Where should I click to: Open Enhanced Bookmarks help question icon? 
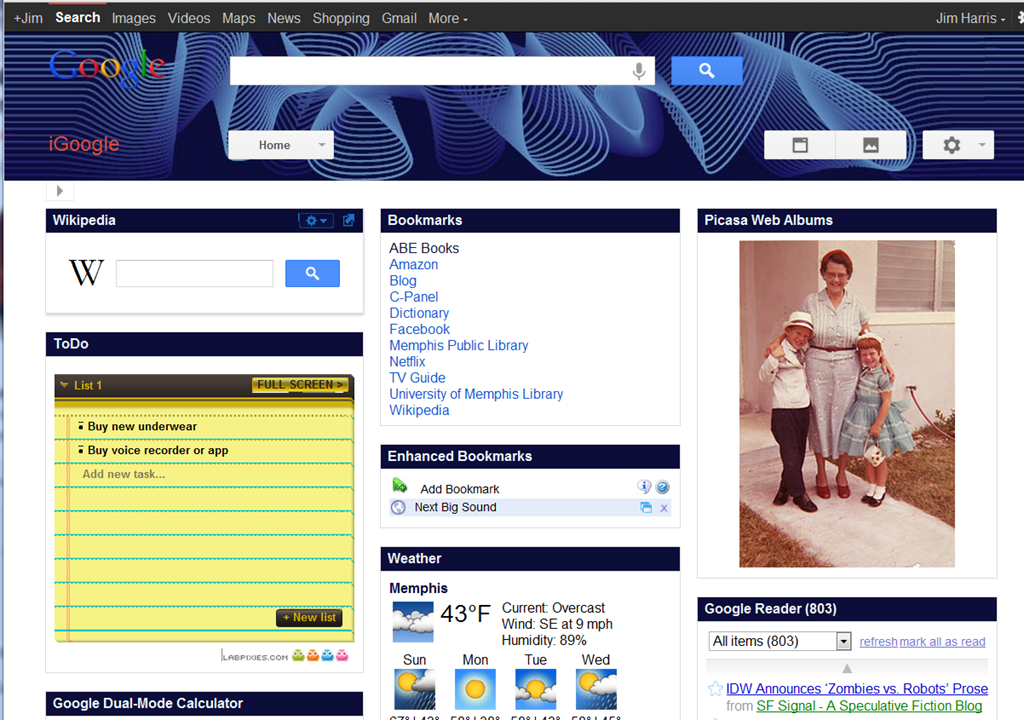(x=662, y=487)
